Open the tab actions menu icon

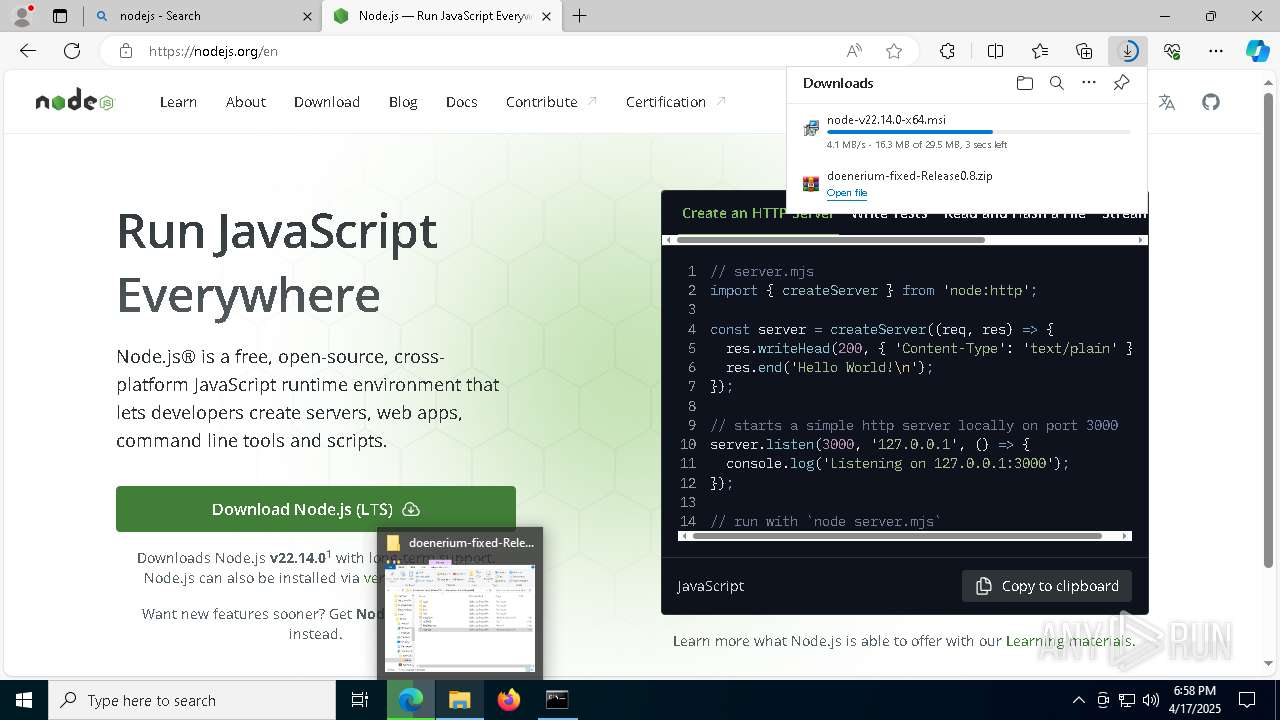tap(60, 16)
